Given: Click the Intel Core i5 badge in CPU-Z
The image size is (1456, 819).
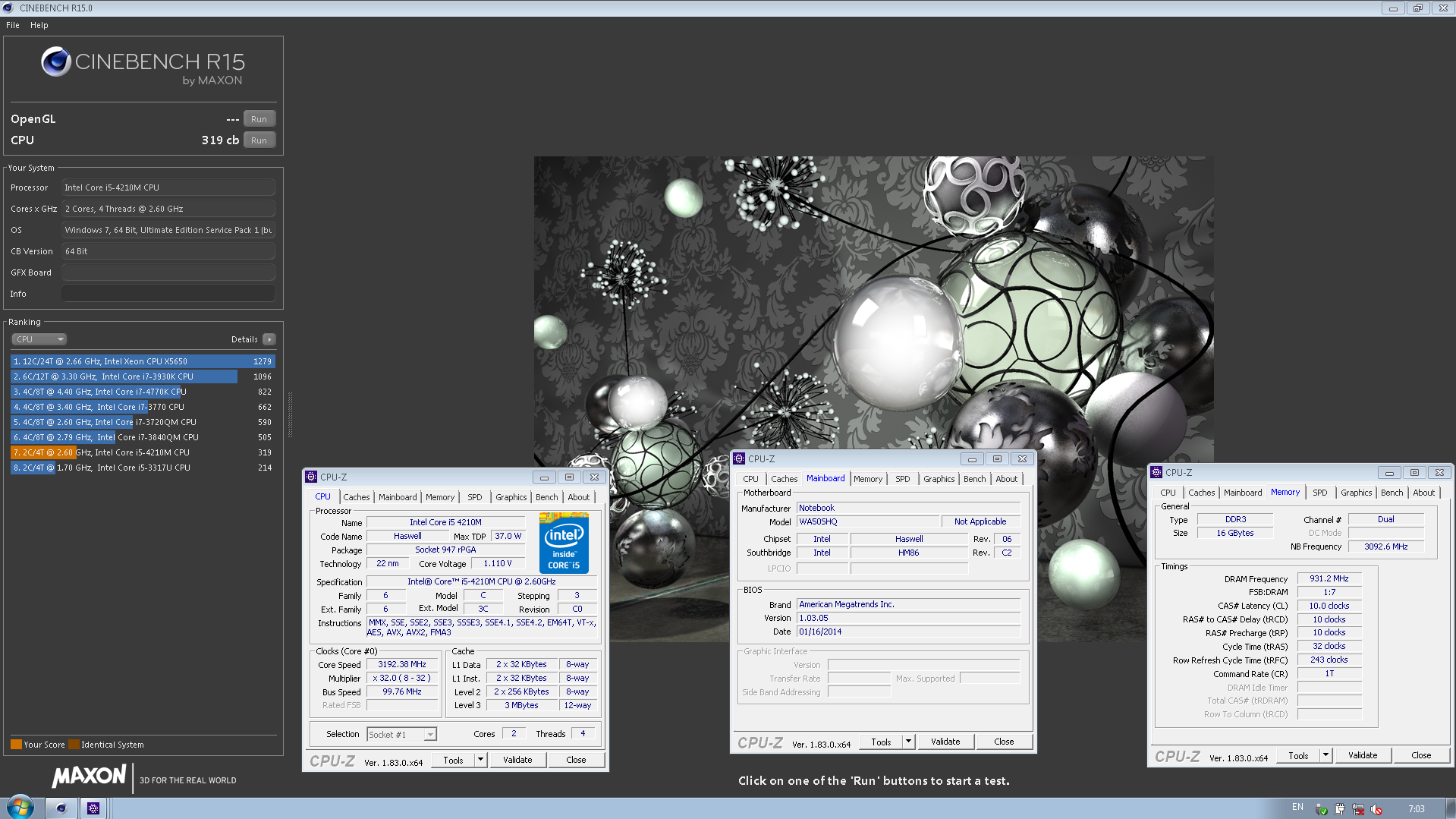Looking at the screenshot, I should [564, 543].
